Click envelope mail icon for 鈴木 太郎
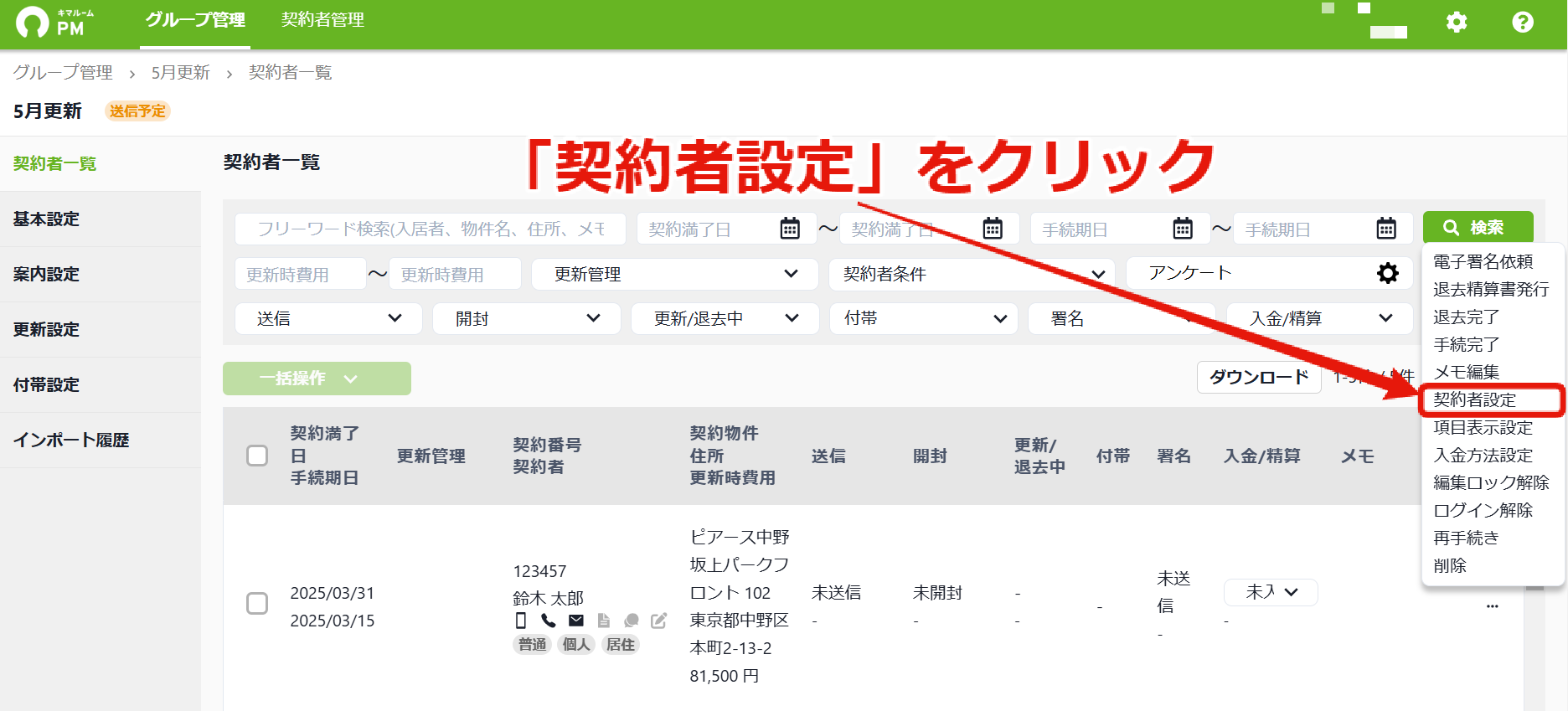This screenshot has width=1568, height=711. click(576, 621)
